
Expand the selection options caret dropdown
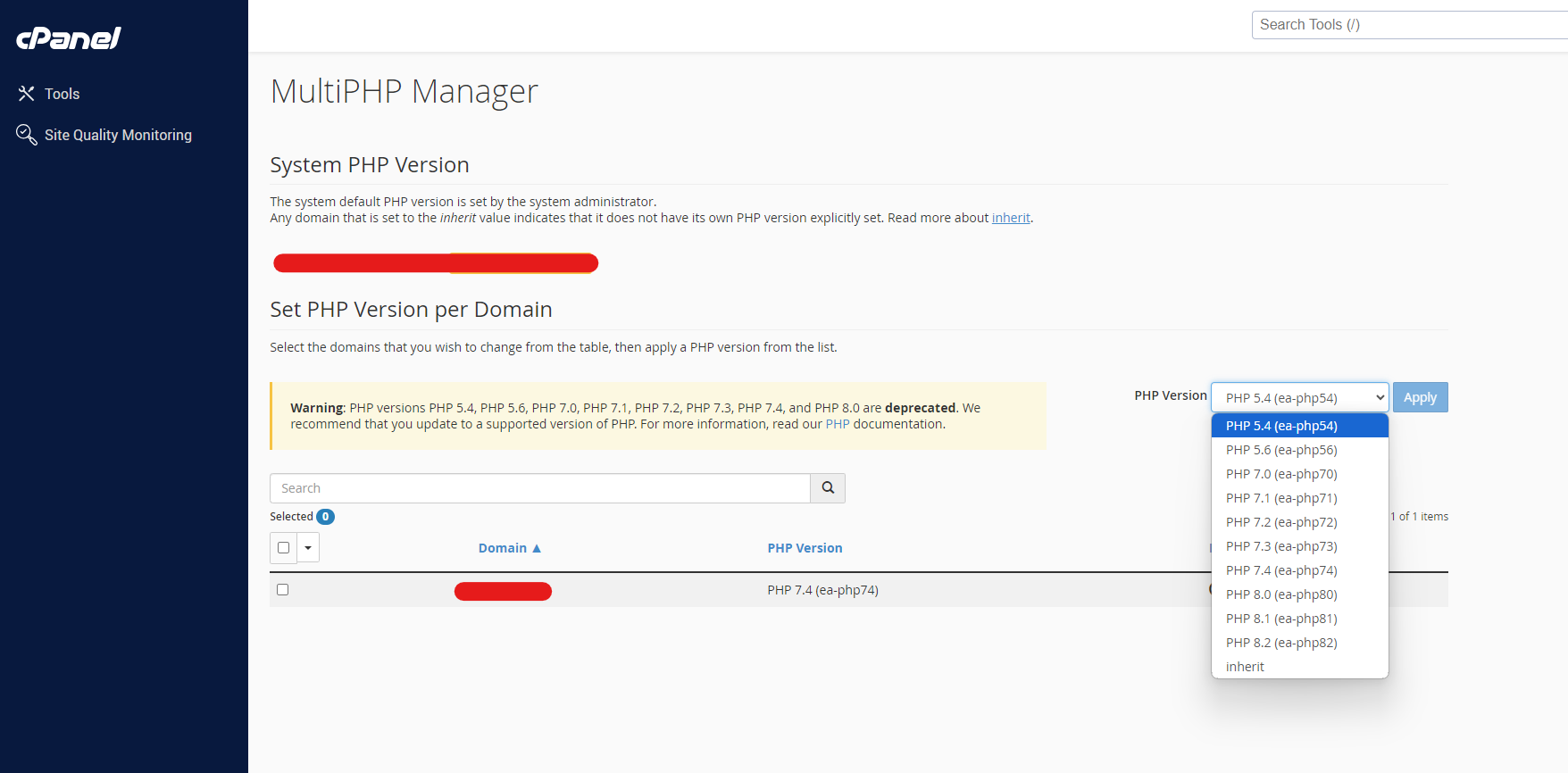(x=308, y=548)
